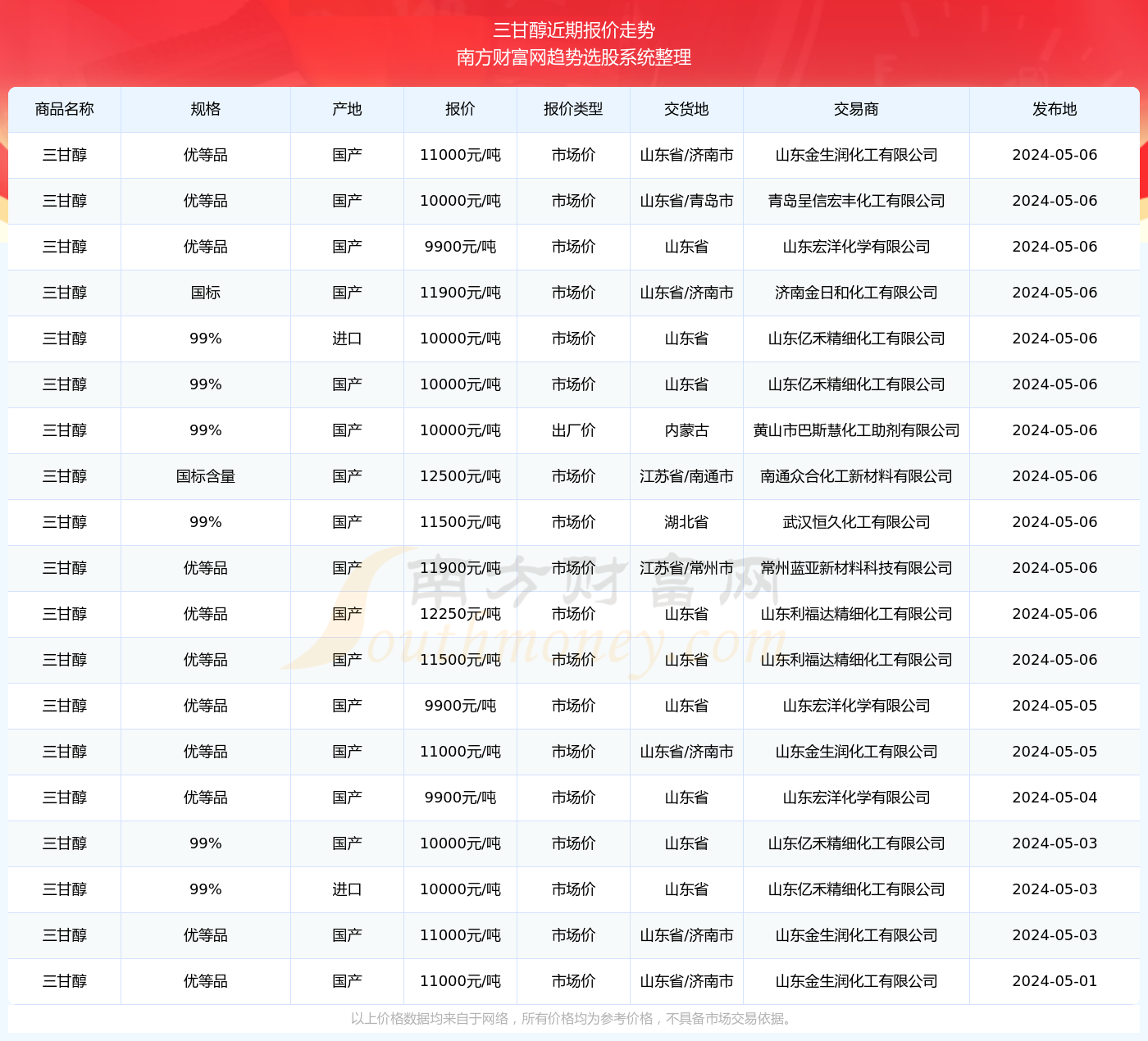The height and width of the screenshot is (1041, 1148).
Task: Click the disclaimer text at the table bottom
Action: tap(573, 1019)
